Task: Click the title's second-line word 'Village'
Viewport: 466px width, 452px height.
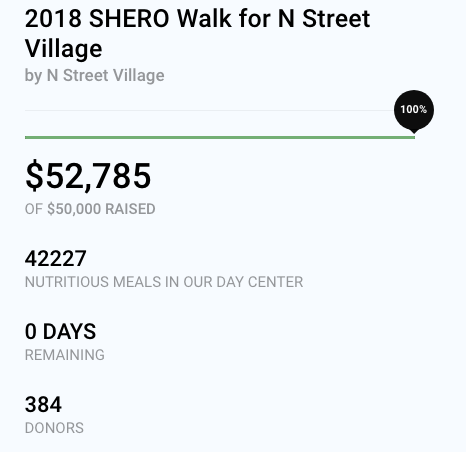Action: pyautogui.click(x=63, y=49)
